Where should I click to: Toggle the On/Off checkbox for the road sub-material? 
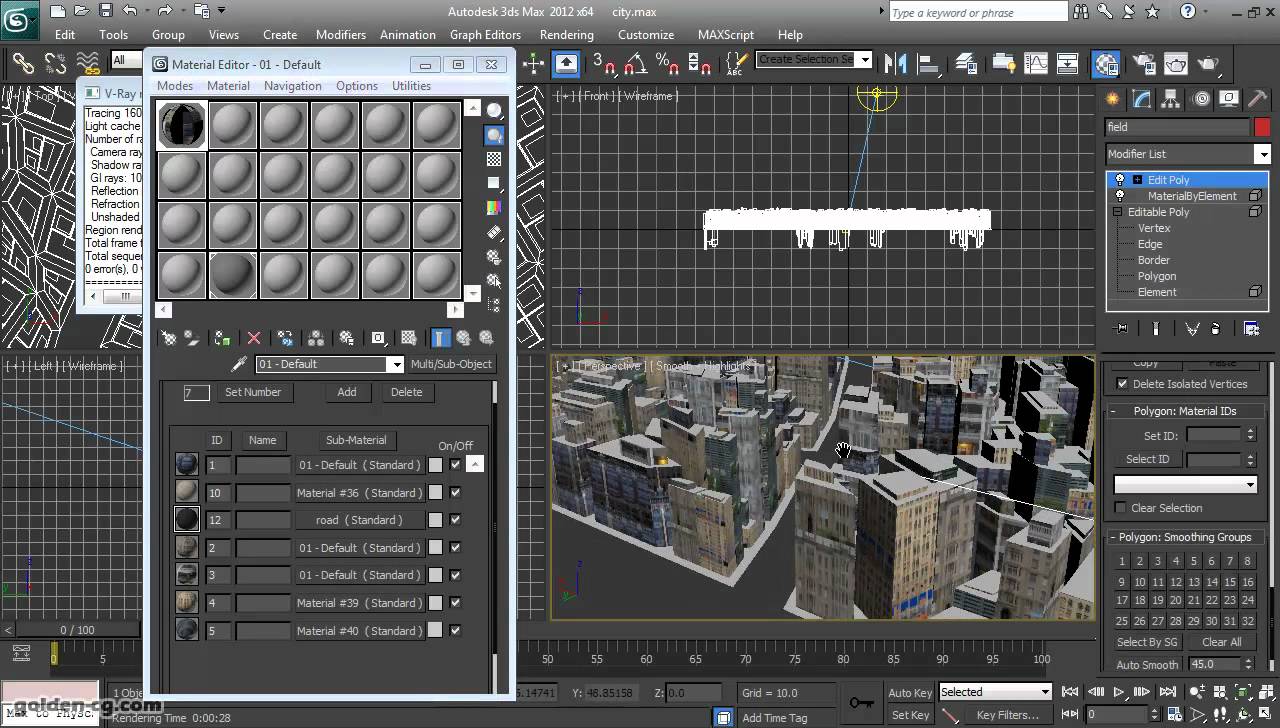click(x=455, y=519)
